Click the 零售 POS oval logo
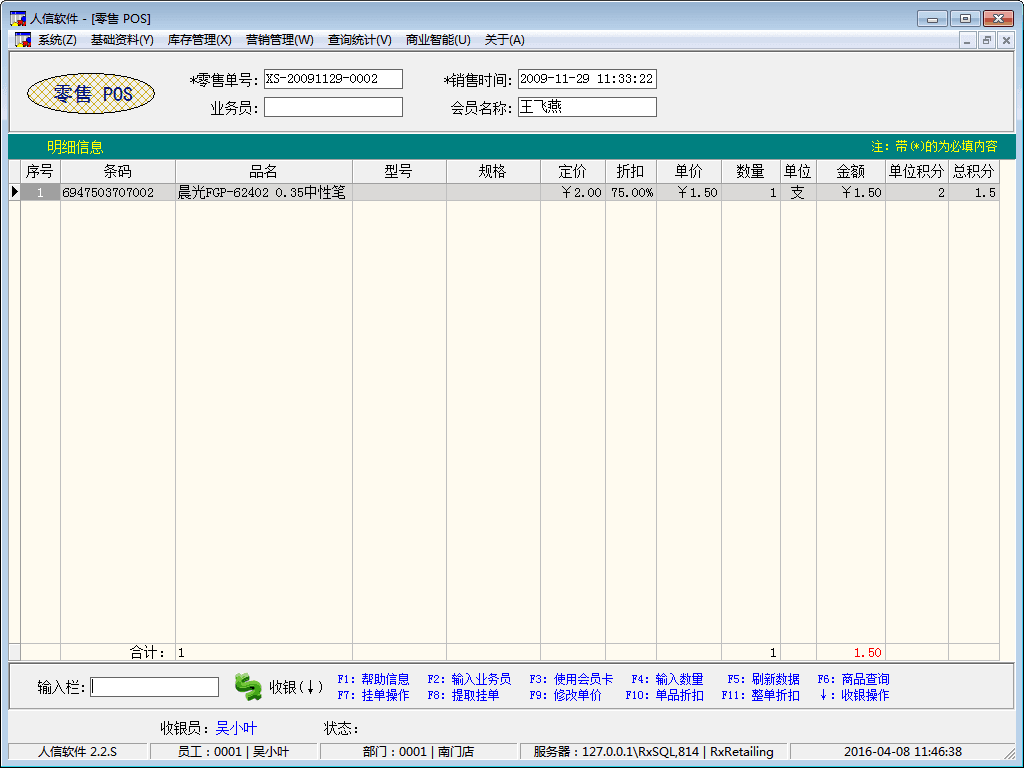This screenshot has width=1024, height=768. (91, 94)
